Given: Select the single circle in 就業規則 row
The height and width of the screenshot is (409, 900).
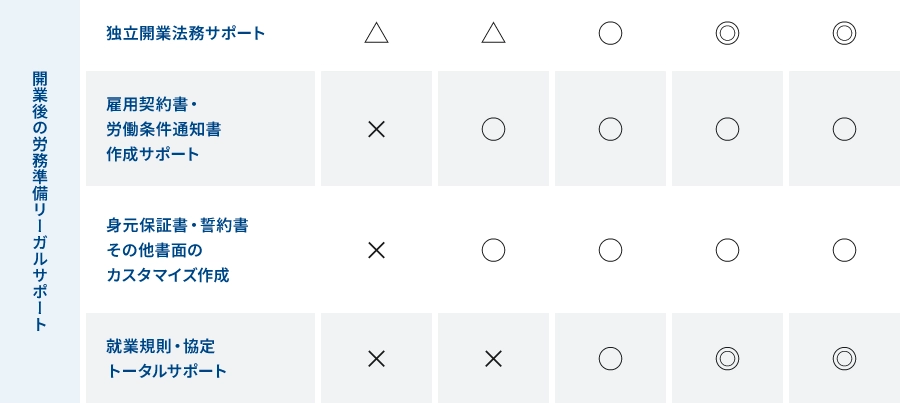Looking at the screenshot, I should (x=610, y=359).
